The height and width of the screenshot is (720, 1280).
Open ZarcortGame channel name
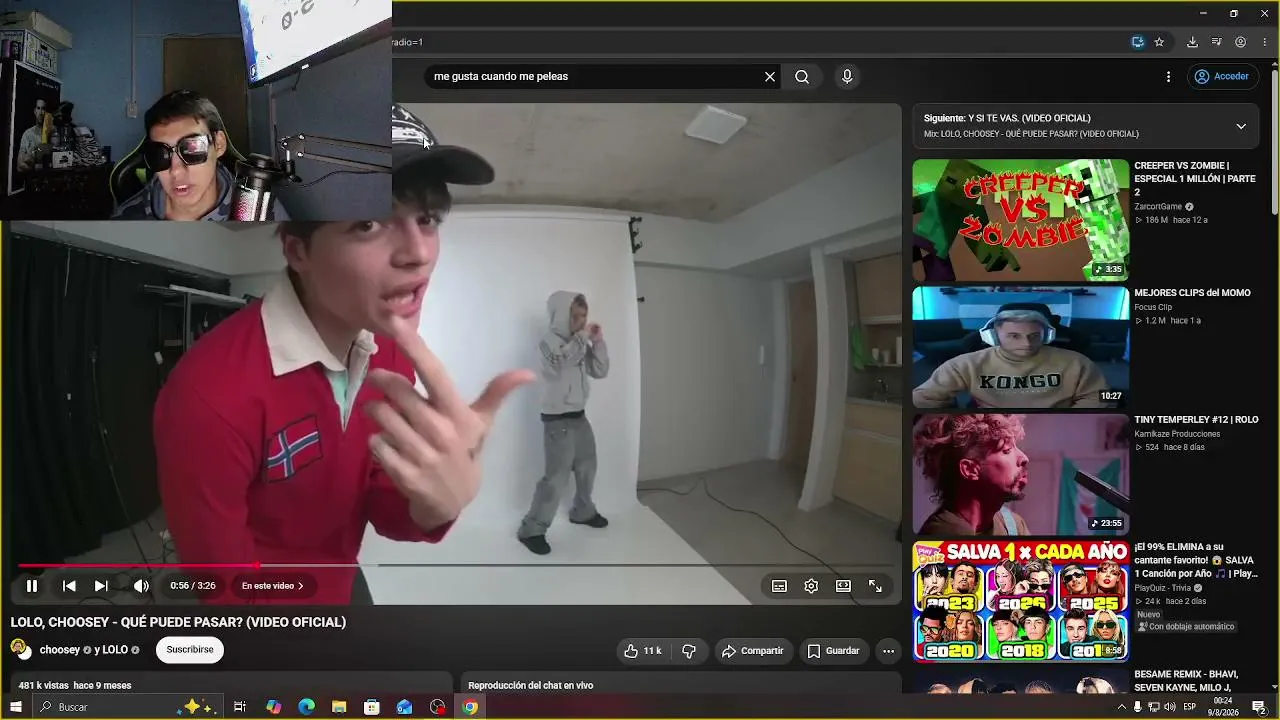click(x=1158, y=207)
